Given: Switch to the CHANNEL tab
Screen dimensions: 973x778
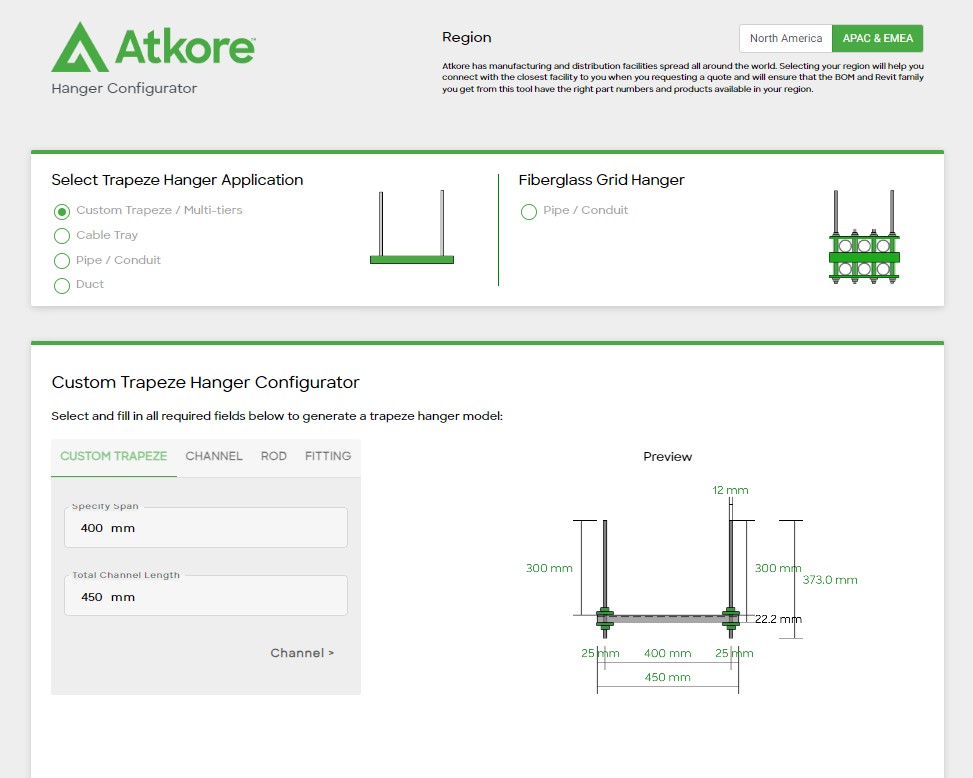Looking at the screenshot, I should click(x=213, y=456).
